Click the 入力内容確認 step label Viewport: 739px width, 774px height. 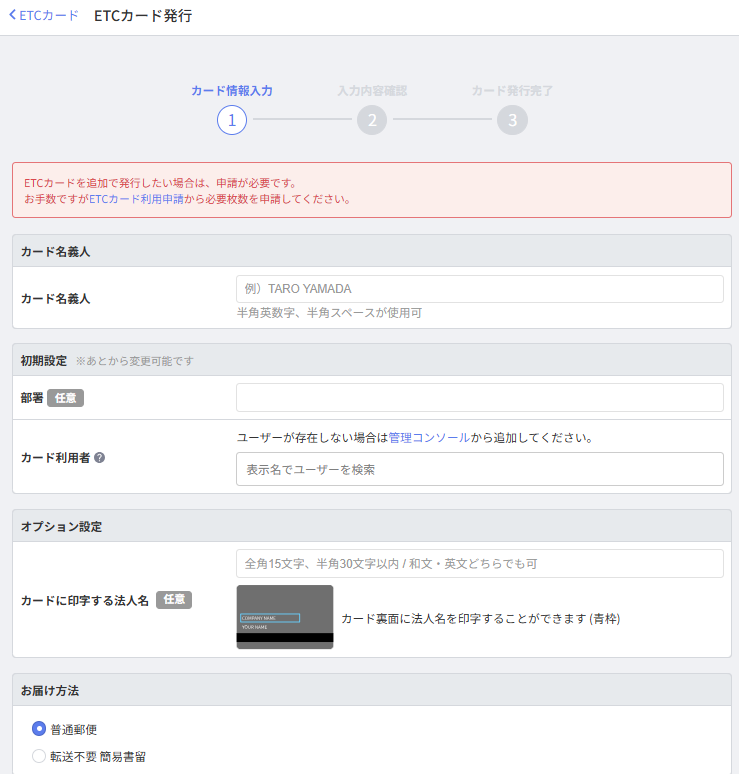coord(372,90)
